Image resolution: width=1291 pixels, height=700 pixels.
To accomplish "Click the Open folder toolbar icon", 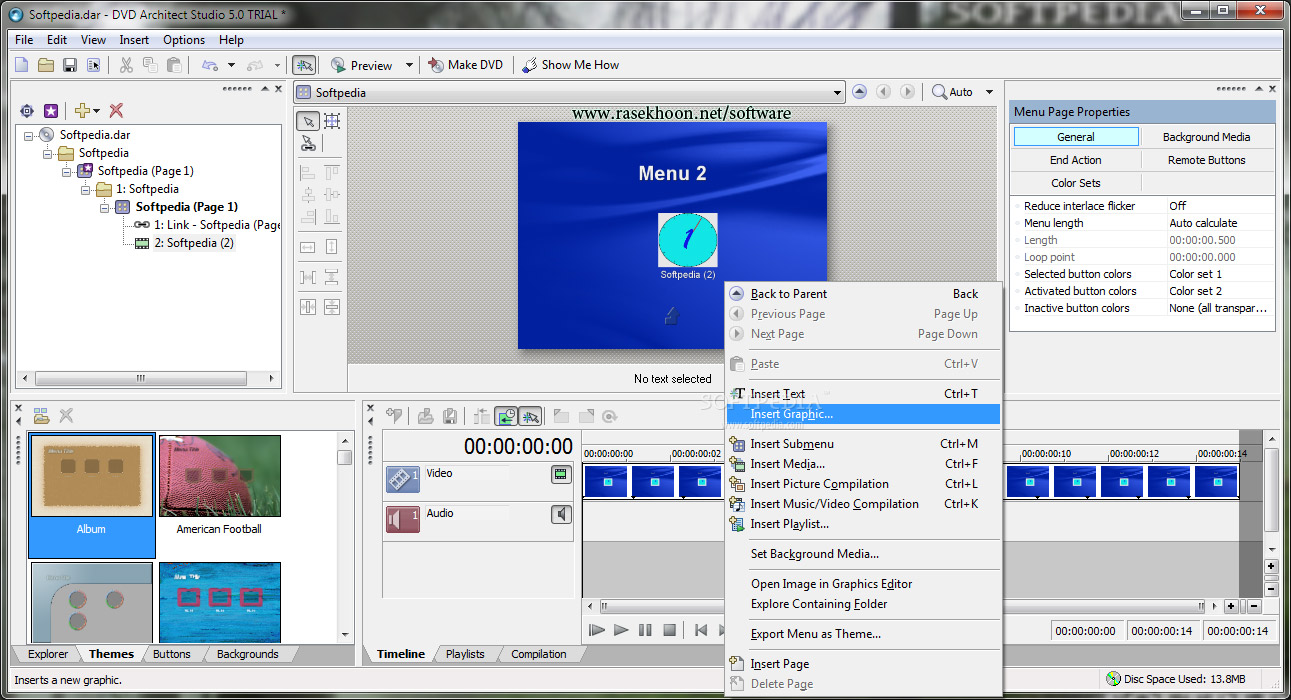I will tap(46, 65).
